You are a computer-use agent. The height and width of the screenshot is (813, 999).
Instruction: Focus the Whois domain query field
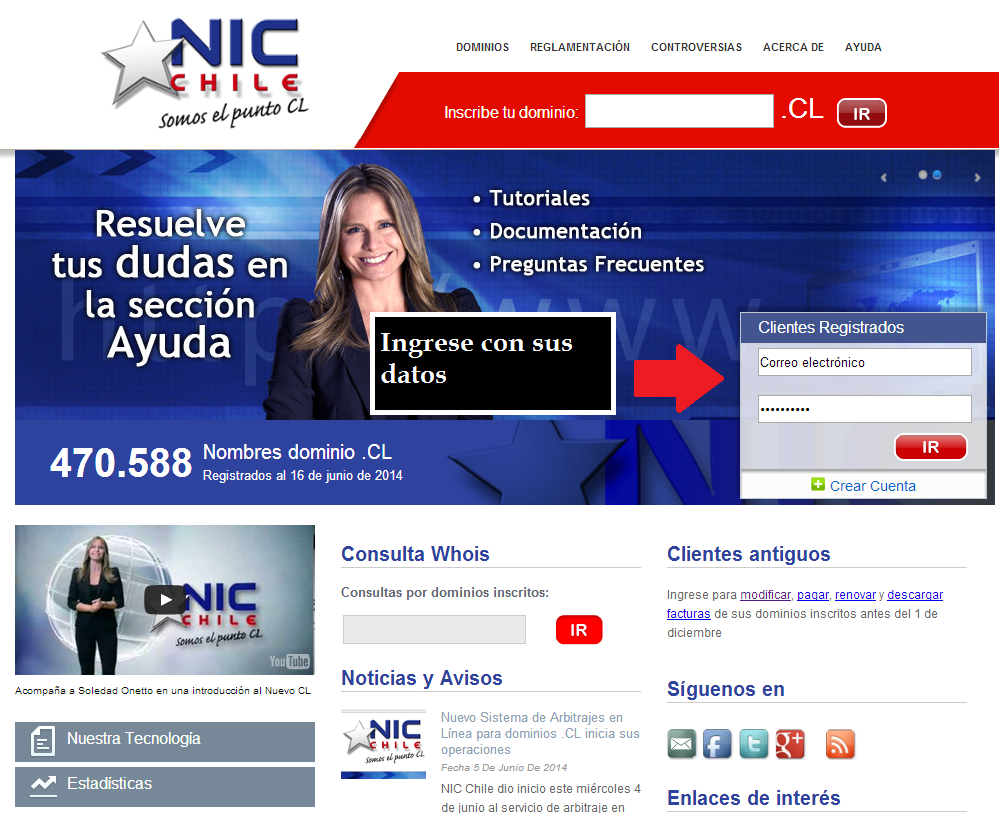(435, 630)
